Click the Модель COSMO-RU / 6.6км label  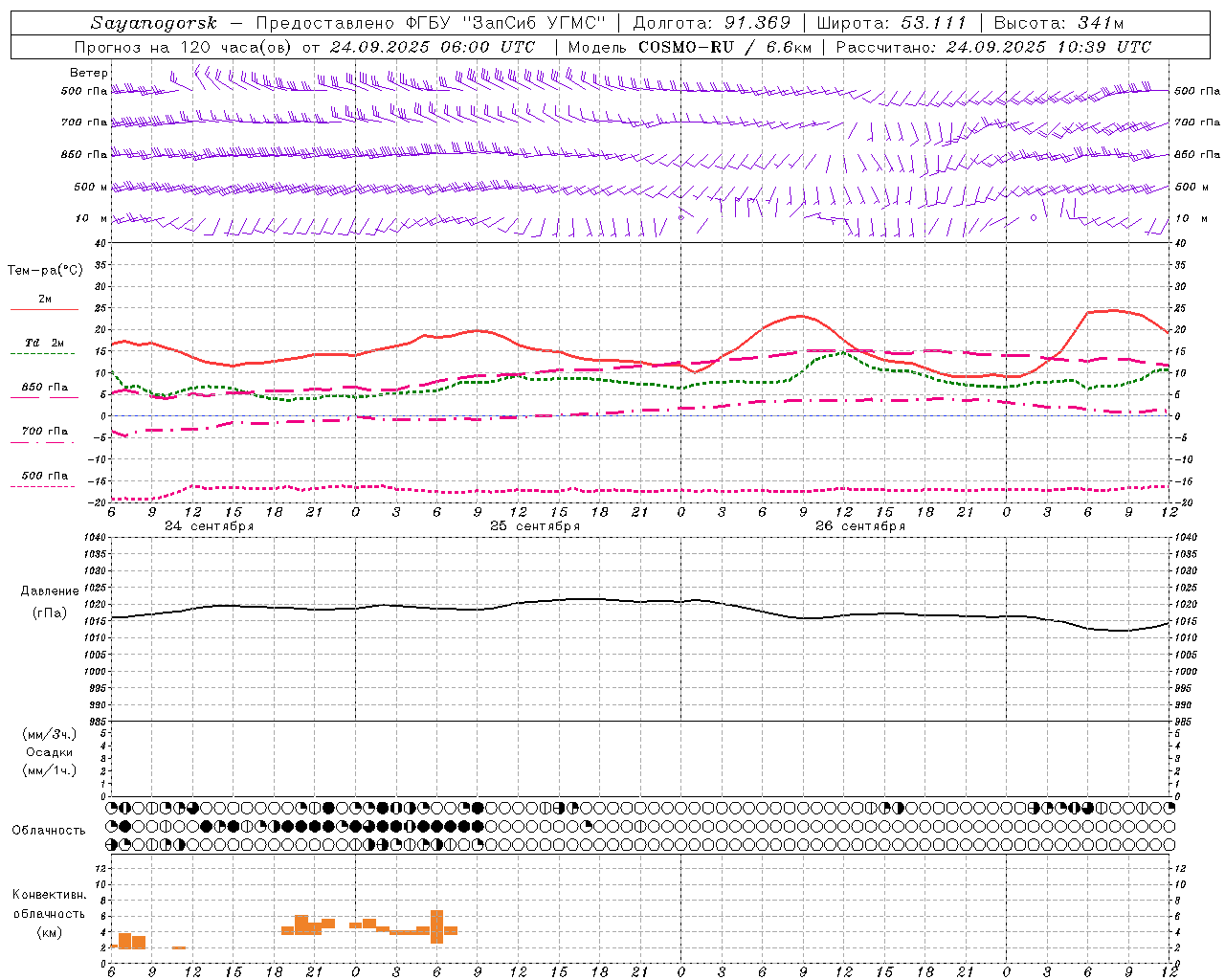(689, 47)
